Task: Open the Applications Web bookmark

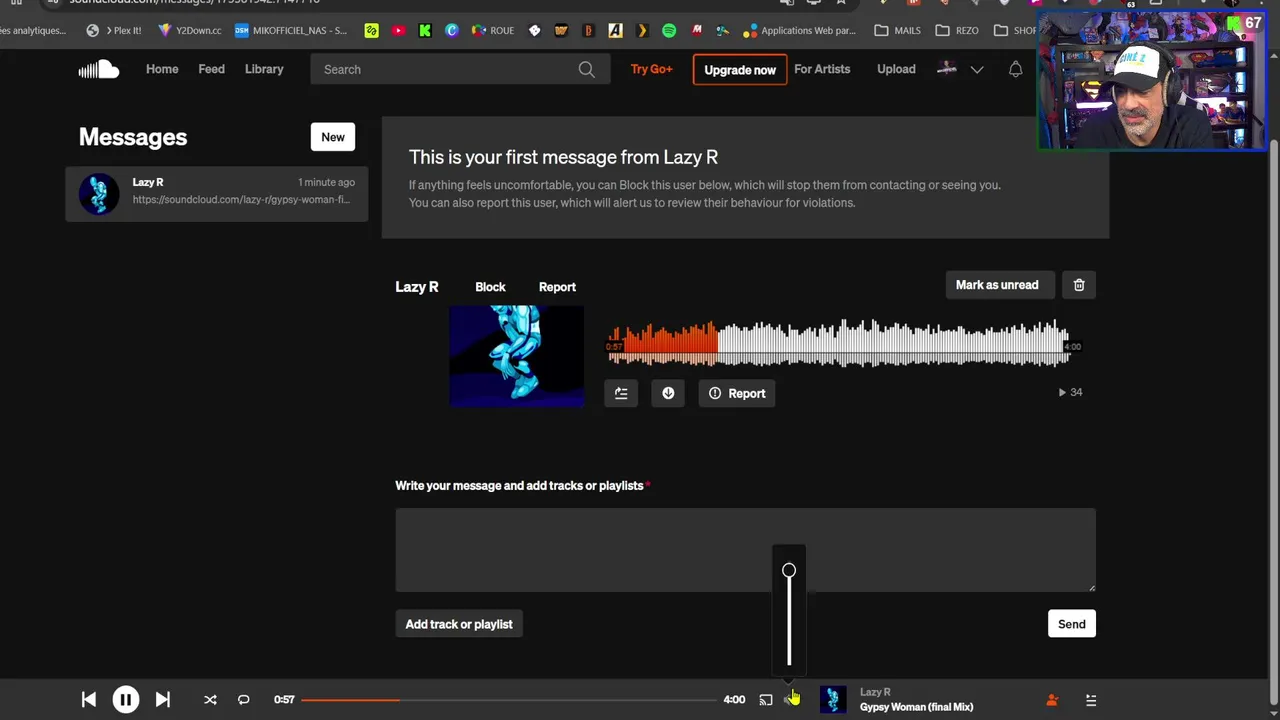Action: click(x=800, y=30)
